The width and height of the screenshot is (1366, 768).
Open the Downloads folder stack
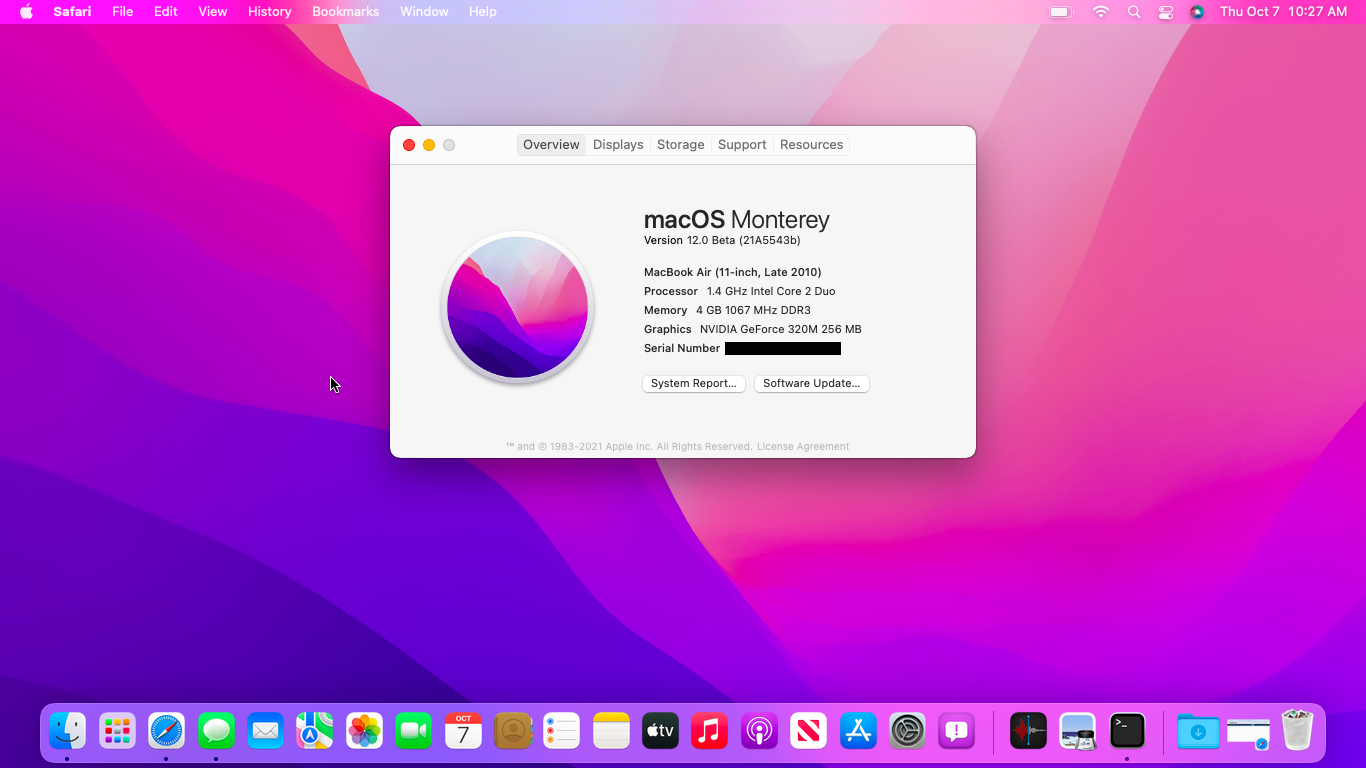[1198, 731]
